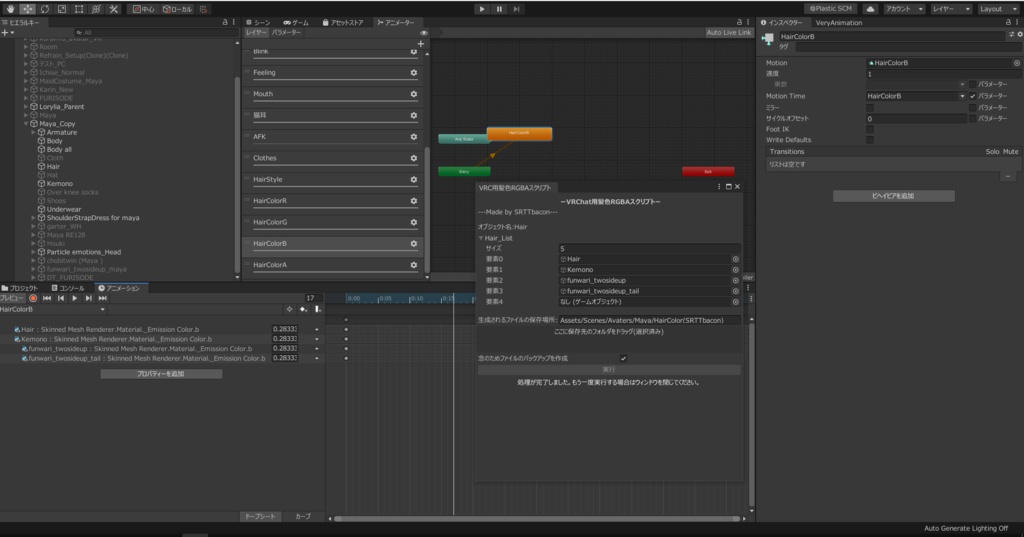Click Add Behaviour button in inspector
The image size is (1024, 537).
tap(893, 196)
